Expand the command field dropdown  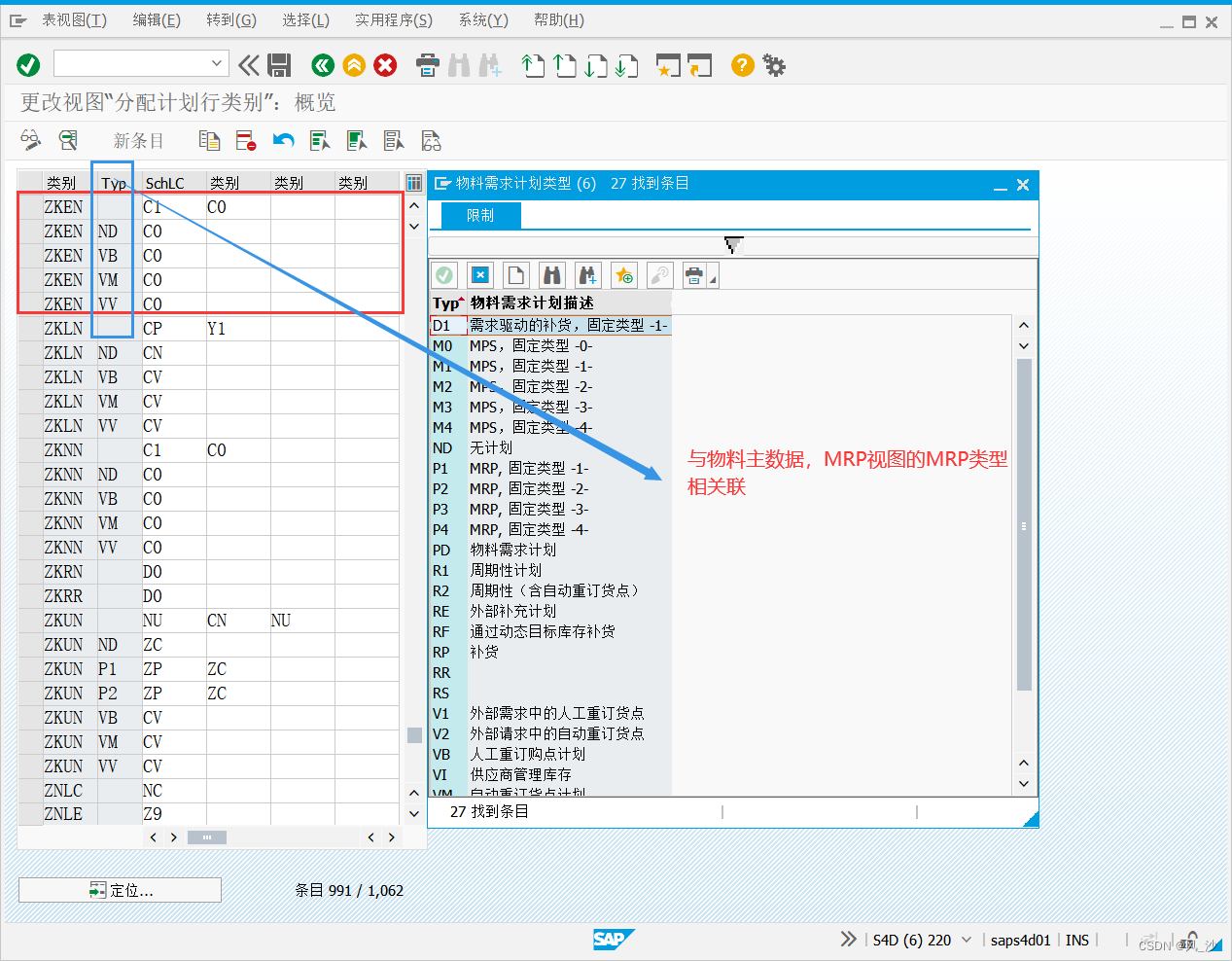218,65
